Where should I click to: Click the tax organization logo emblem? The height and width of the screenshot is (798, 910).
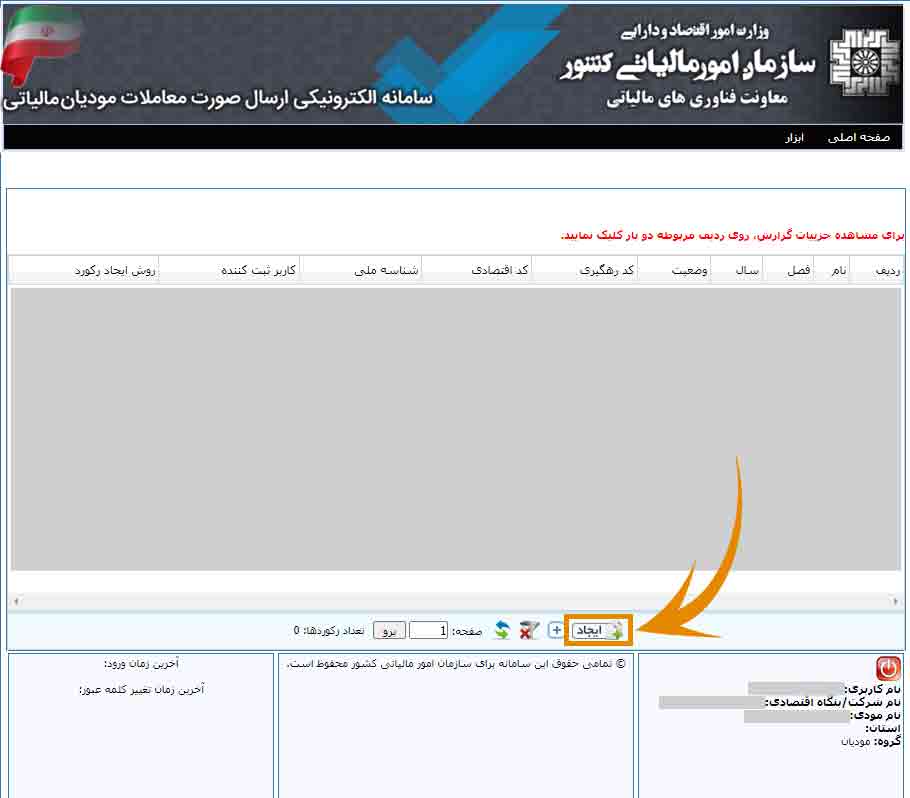pyautogui.click(x=864, y=62)
